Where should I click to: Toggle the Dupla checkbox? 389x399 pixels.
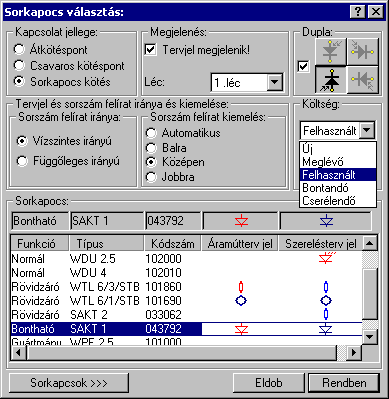303,66
